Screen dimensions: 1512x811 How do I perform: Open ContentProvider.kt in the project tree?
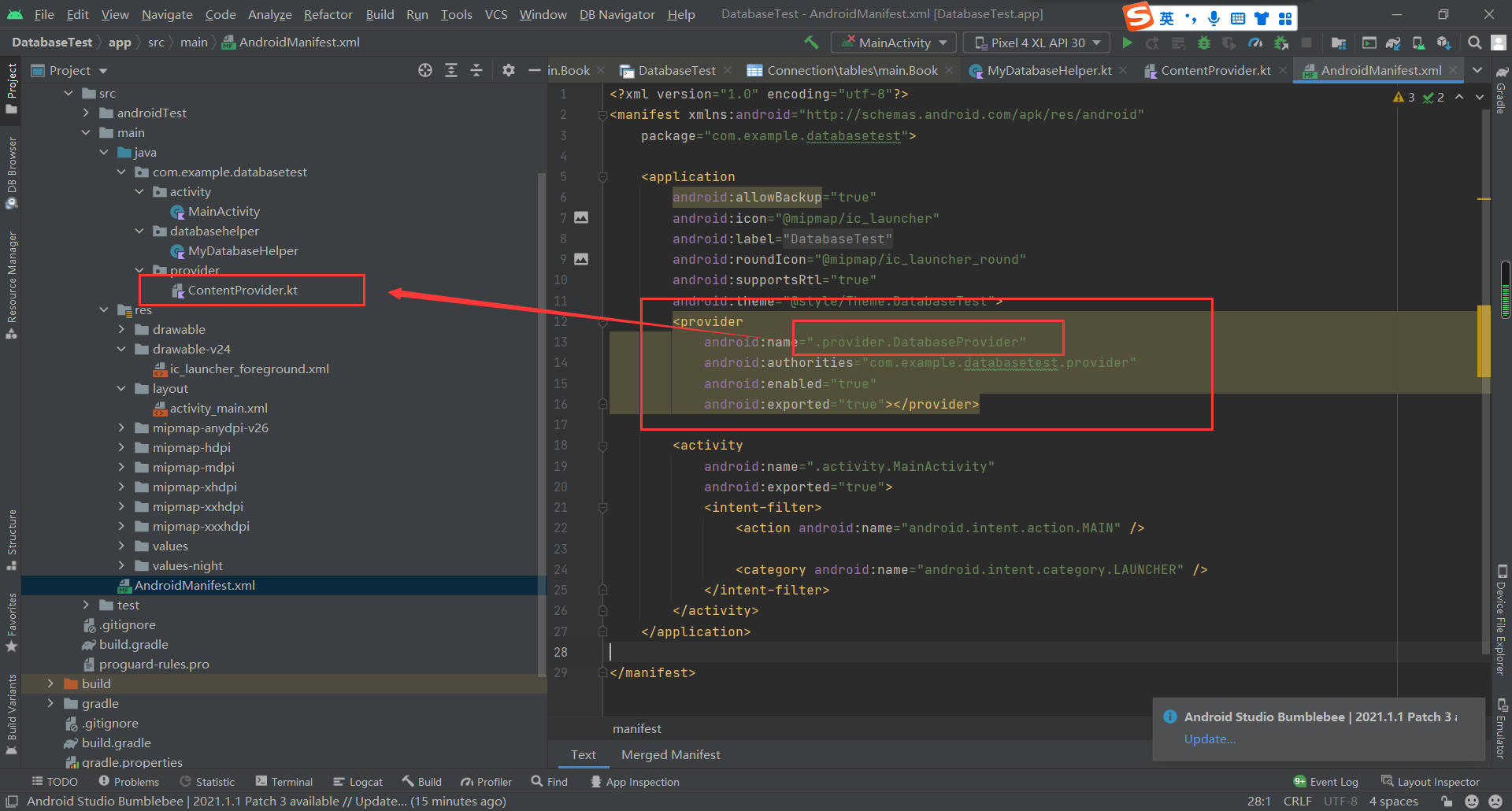[x=243, y=290]
